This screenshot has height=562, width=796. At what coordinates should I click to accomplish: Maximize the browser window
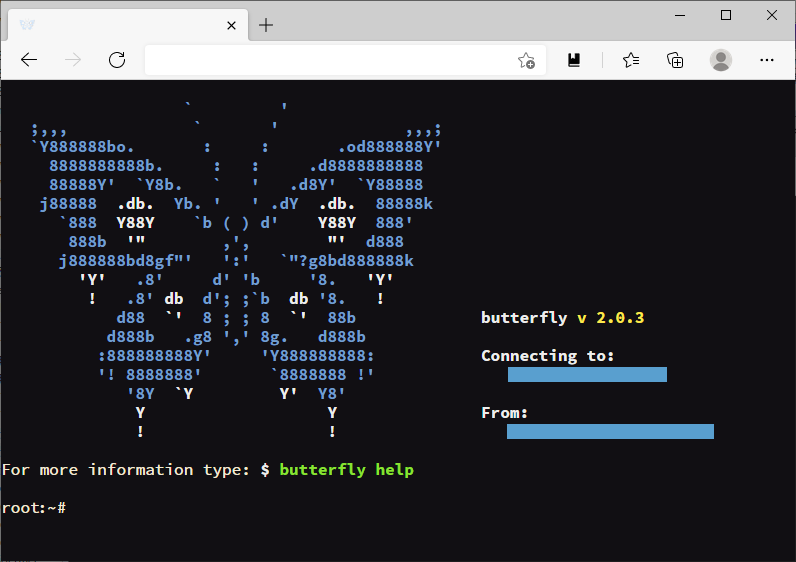click(x=726, y=15)
